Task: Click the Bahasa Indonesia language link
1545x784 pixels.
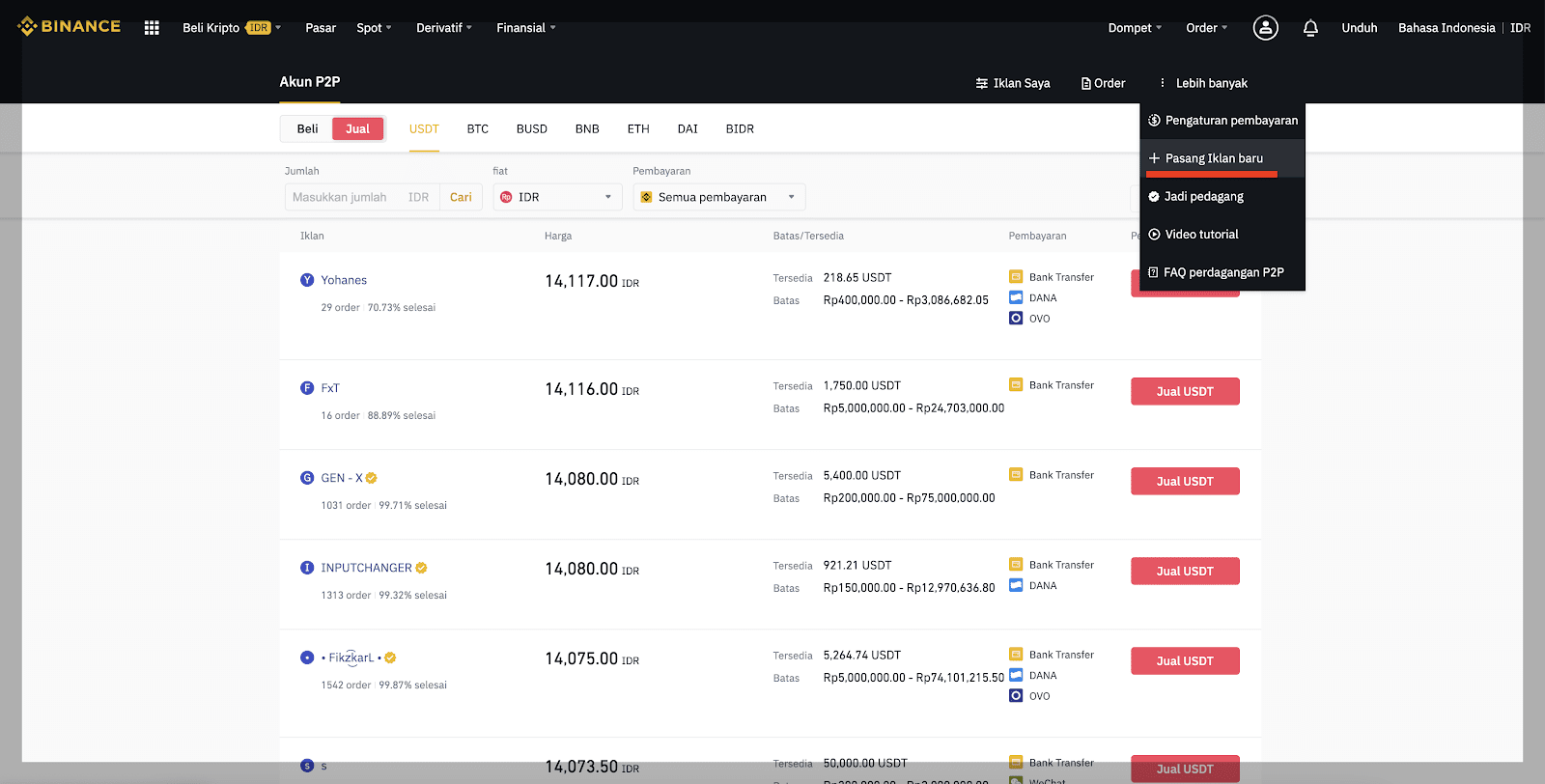Action: pyautogui.click(x=1447, y=28)
